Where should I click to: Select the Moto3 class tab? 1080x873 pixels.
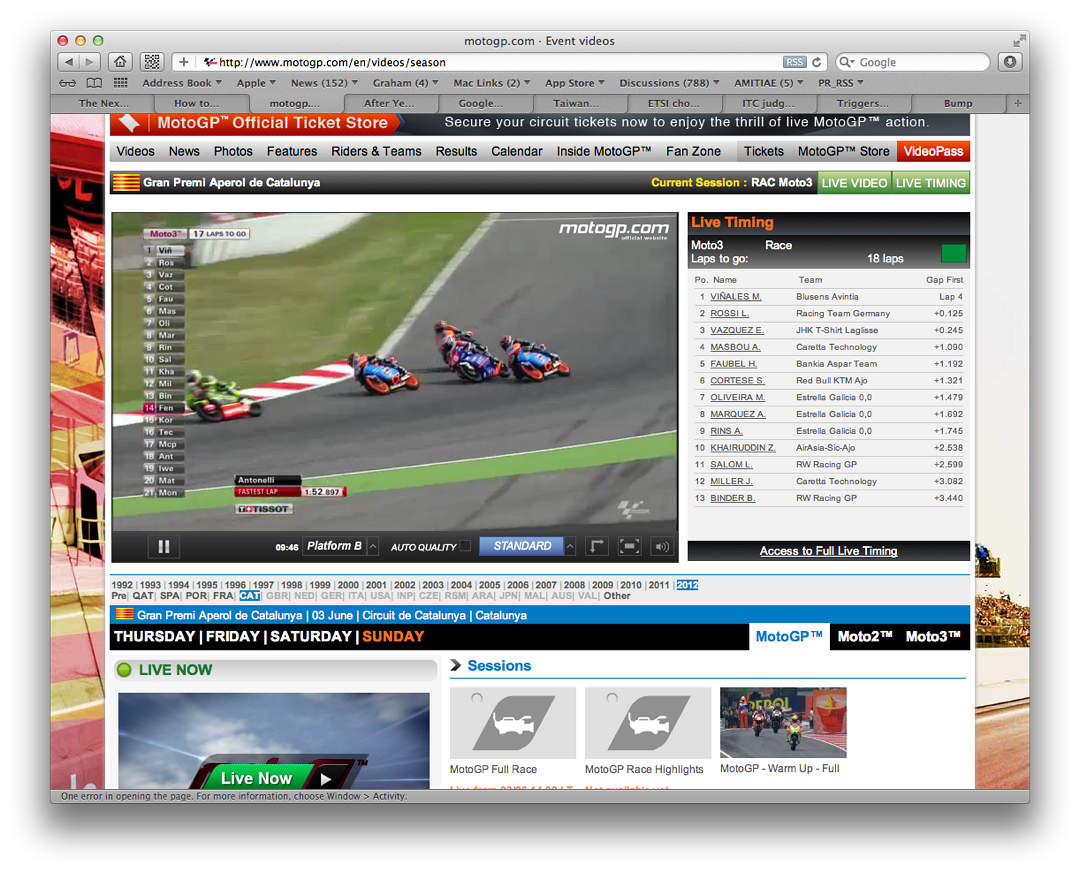point(933,637)
